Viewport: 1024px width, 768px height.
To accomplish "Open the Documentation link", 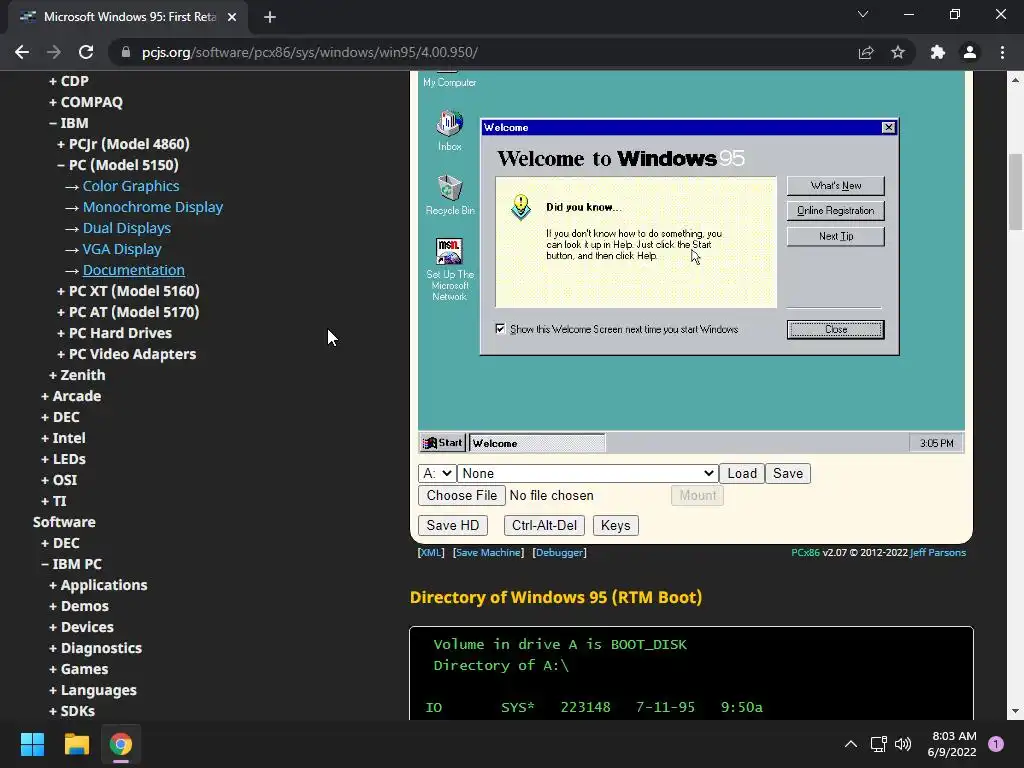I will point(133,270).
